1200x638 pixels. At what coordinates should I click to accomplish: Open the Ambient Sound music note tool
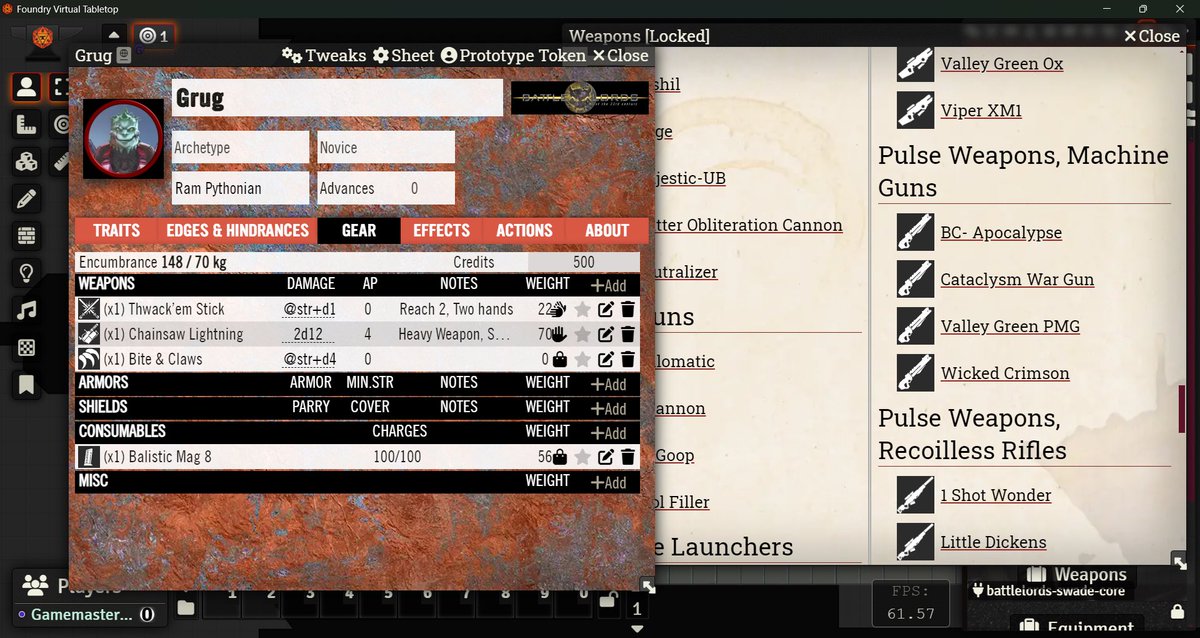tap(26, 310)
